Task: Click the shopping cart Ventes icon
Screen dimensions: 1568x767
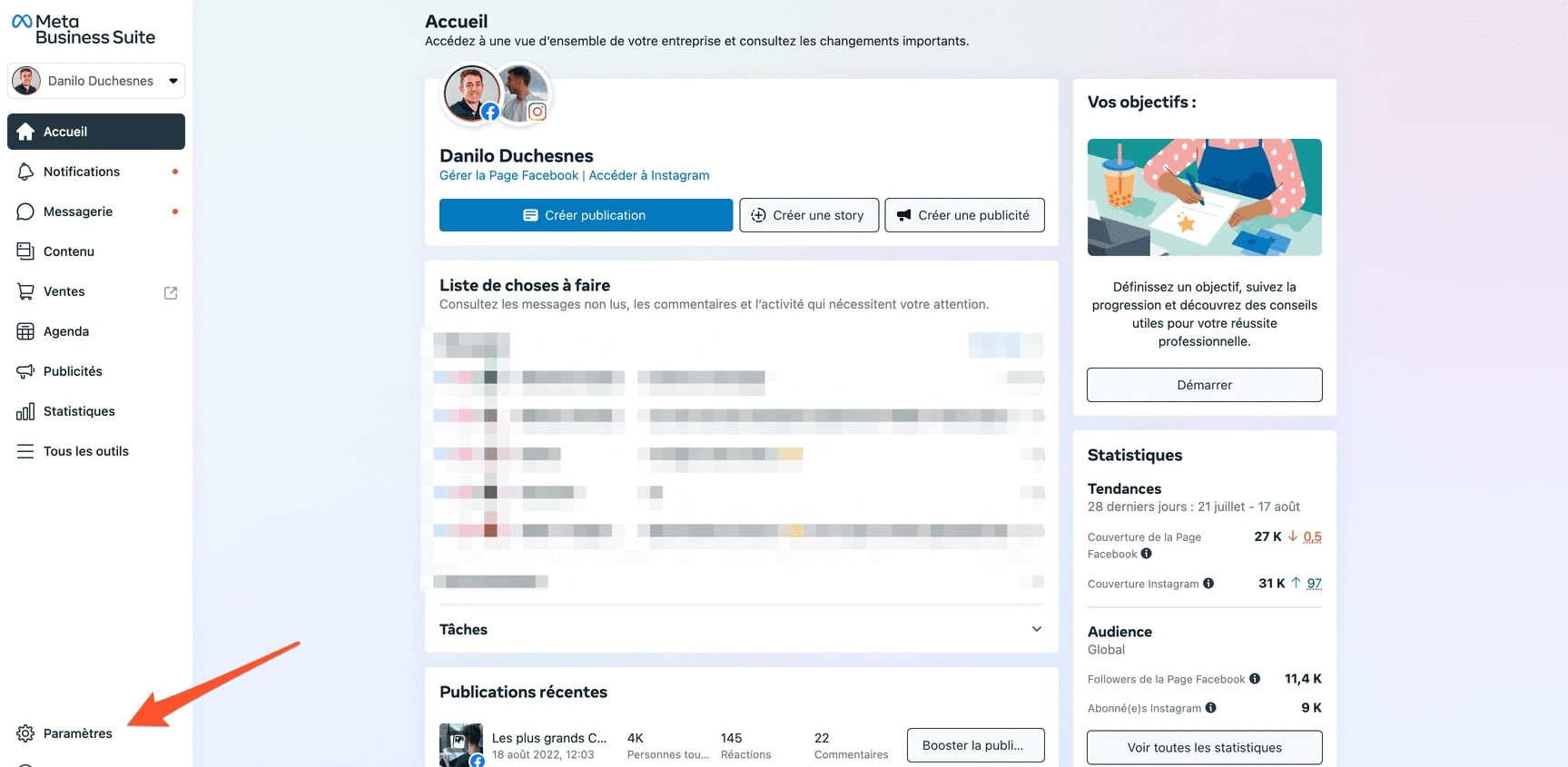Action: click(25, 291)
